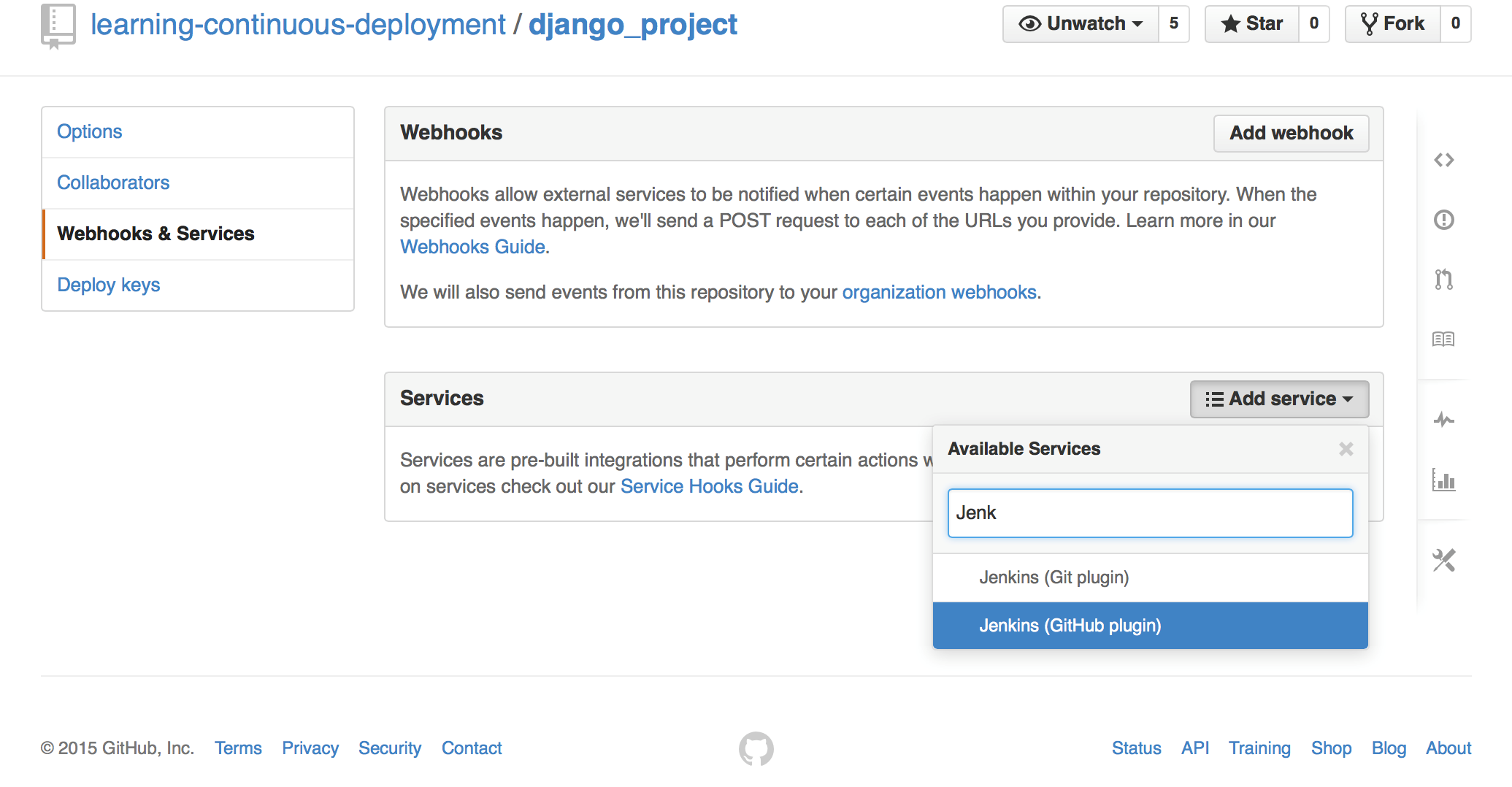Open the Pulse icon in right sidebar
The width and height of the screenshot is (1512, 787).
[x=1443, y=420]
